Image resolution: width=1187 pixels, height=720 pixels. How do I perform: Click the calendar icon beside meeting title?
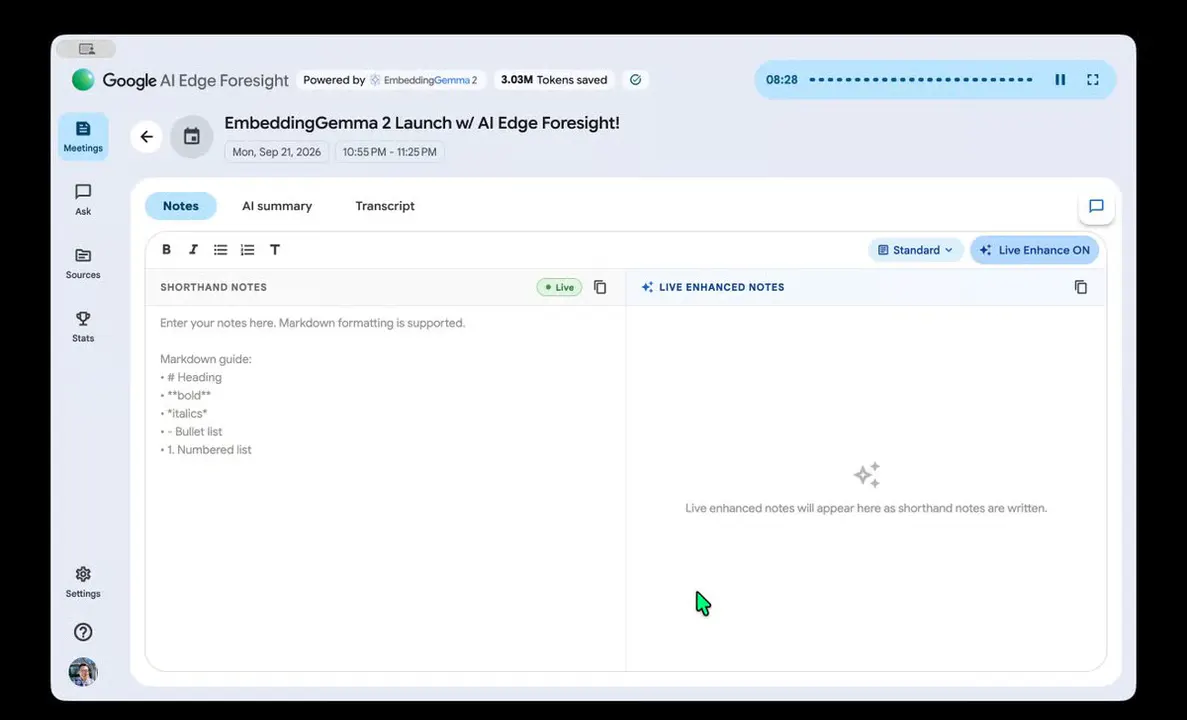point(192,137)
